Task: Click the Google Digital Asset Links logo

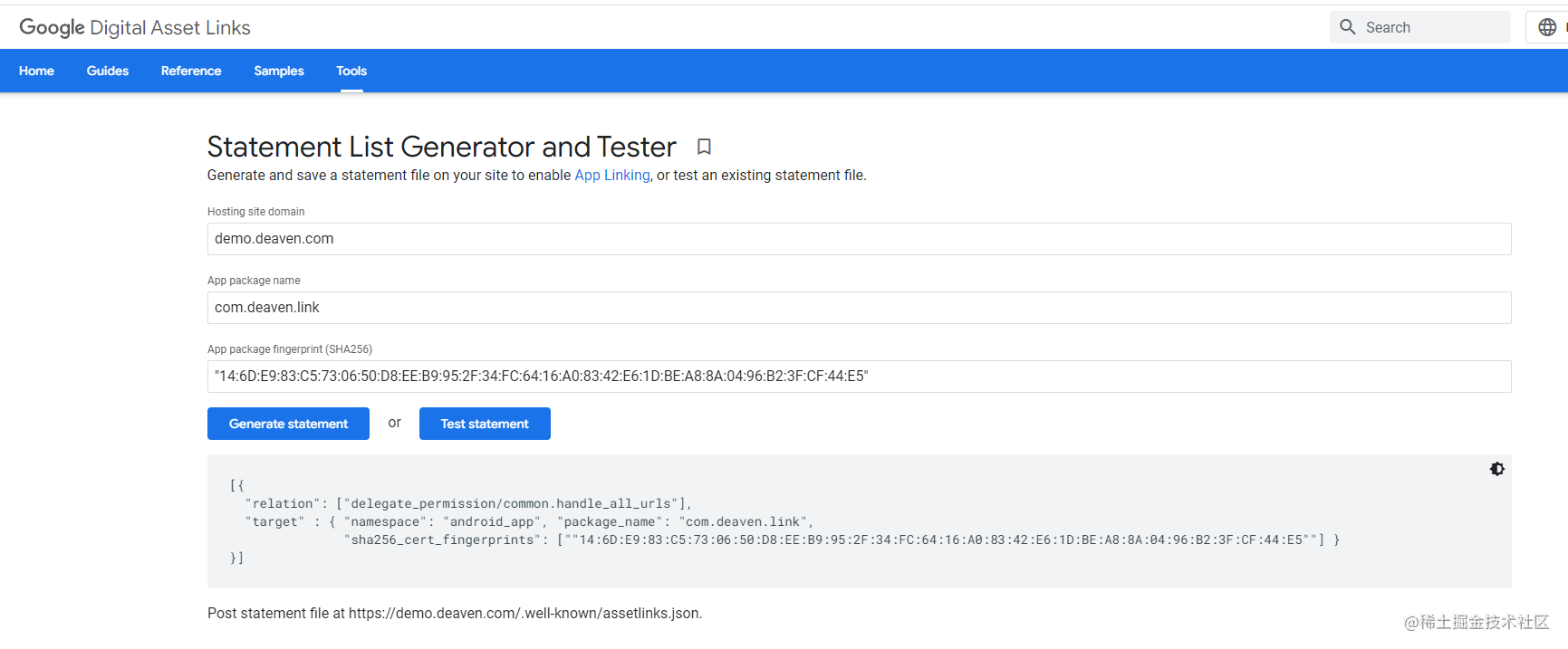Action: [135, 27]
